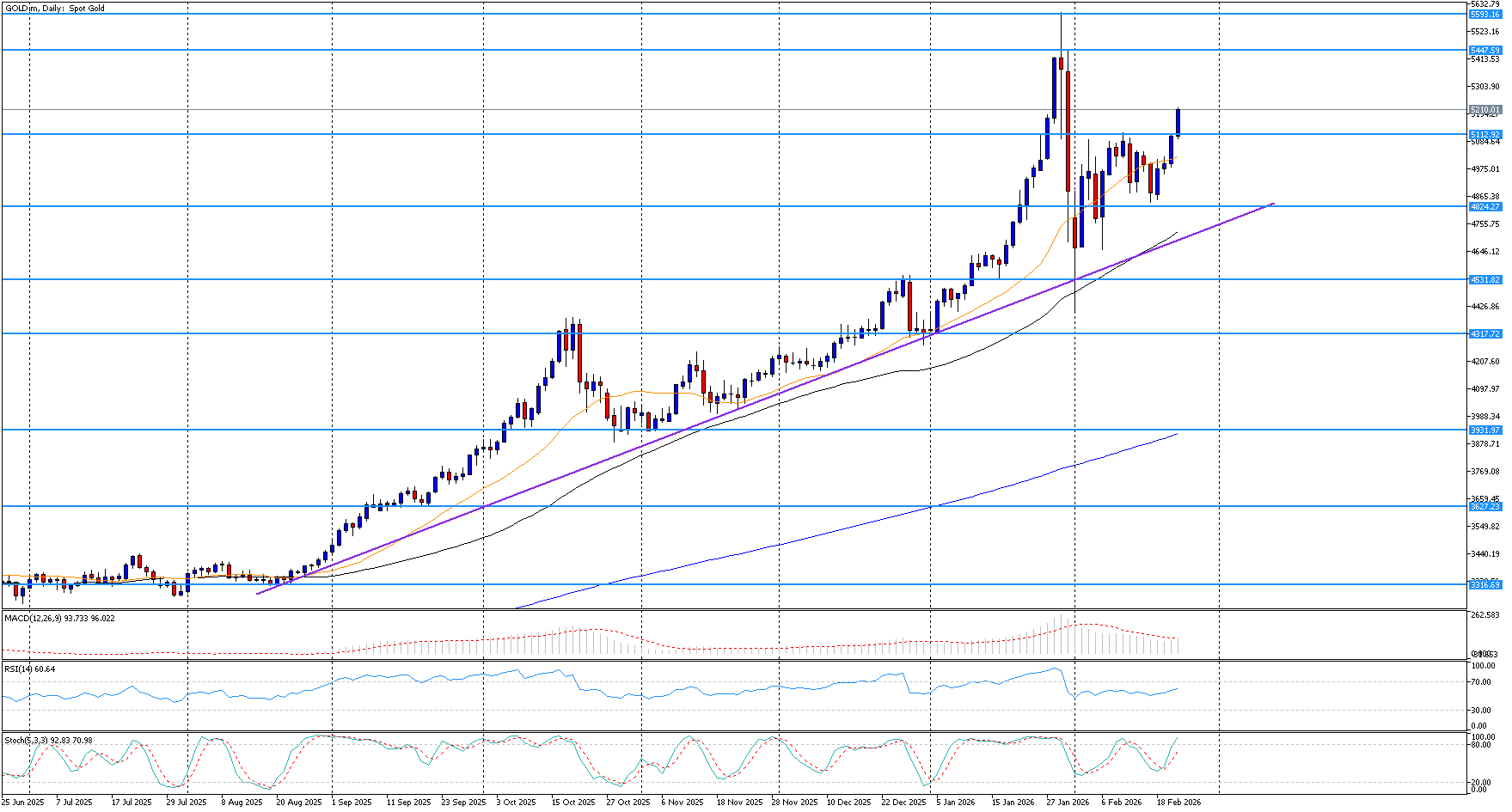Select the purple ascending trendline's right end
This screenshot has width=1512, height=812.
point(1272,204)
